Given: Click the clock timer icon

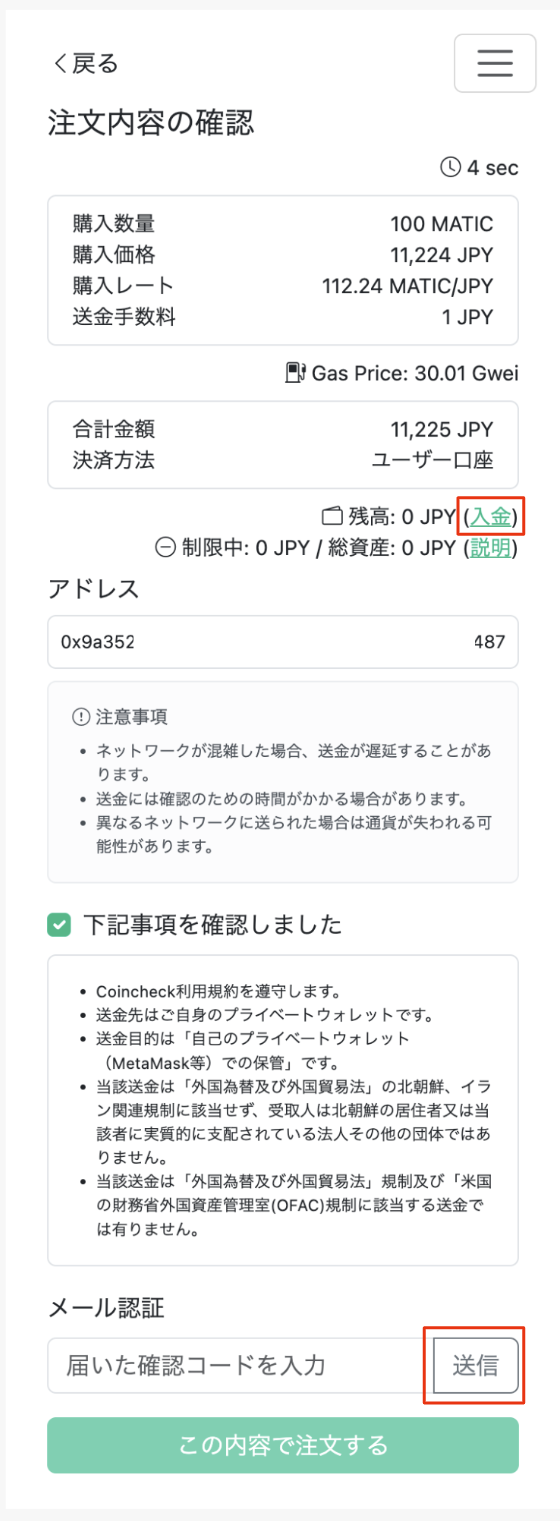Looking at the screenshot, I should (450, 167).
